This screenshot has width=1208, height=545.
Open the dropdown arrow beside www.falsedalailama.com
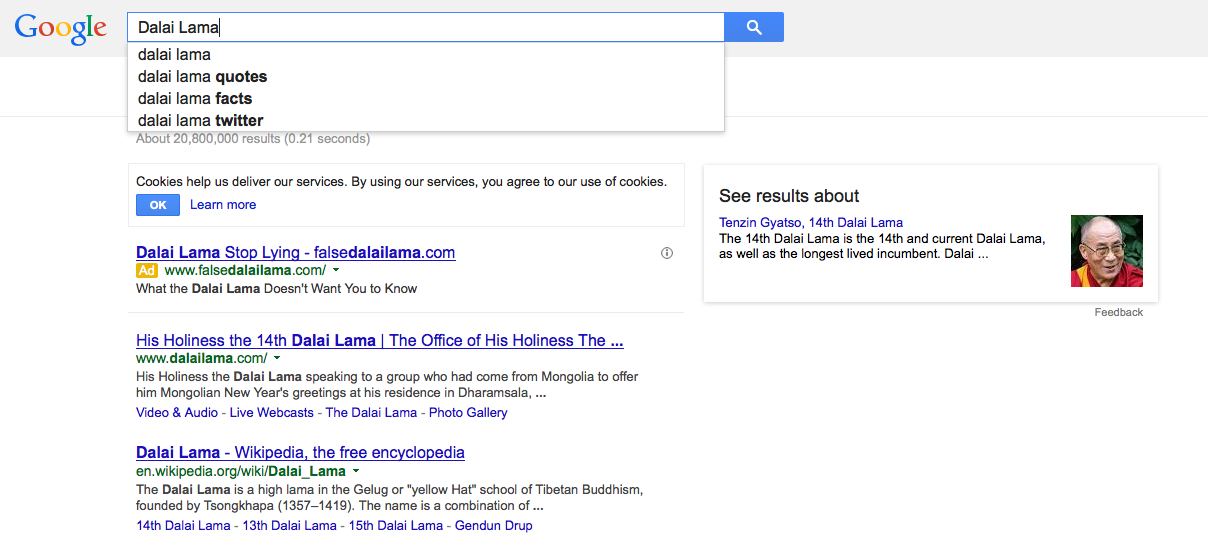[x=336, y=270]
